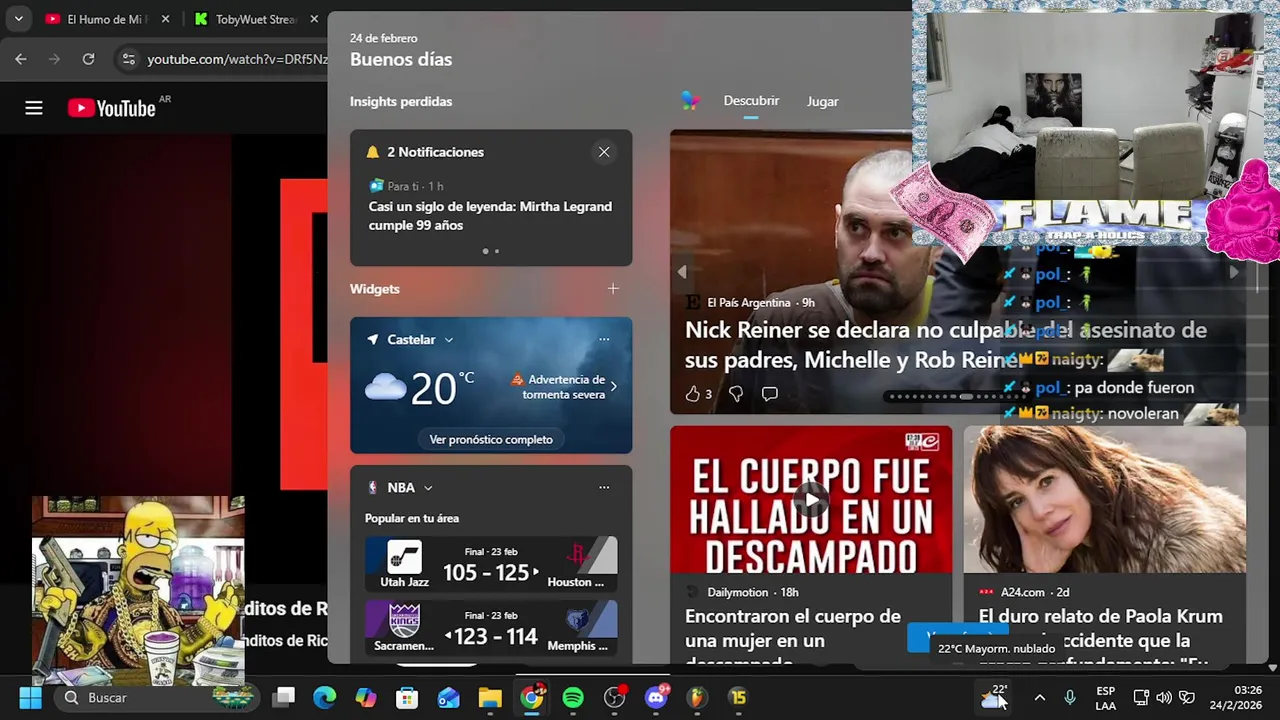Go to next headline carousel slide

click(x=1233, y=272)
